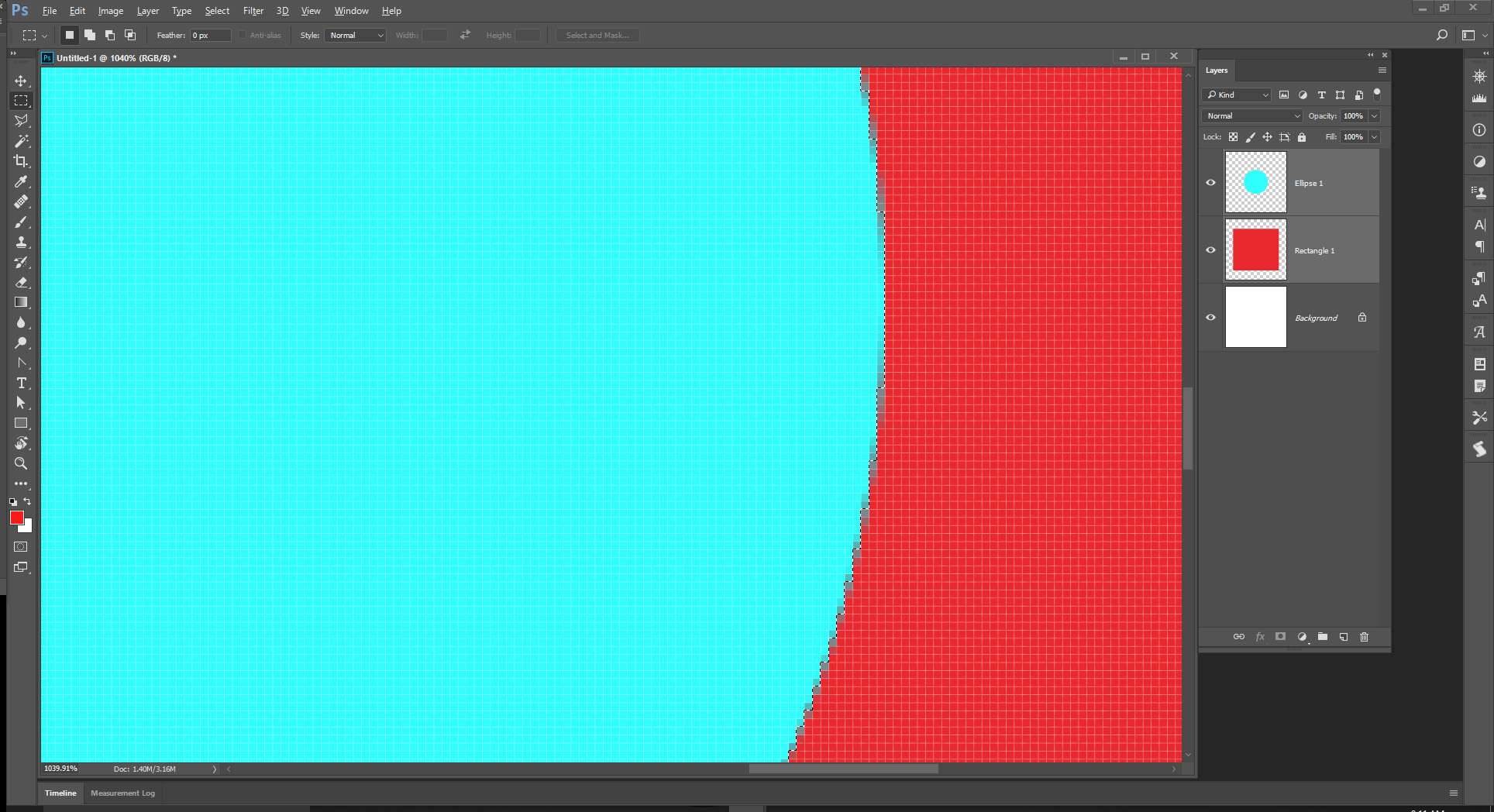The height and width of the screenshot is (812, 1494).
Task: Click the Feather input field
Action: pos(211,35)
